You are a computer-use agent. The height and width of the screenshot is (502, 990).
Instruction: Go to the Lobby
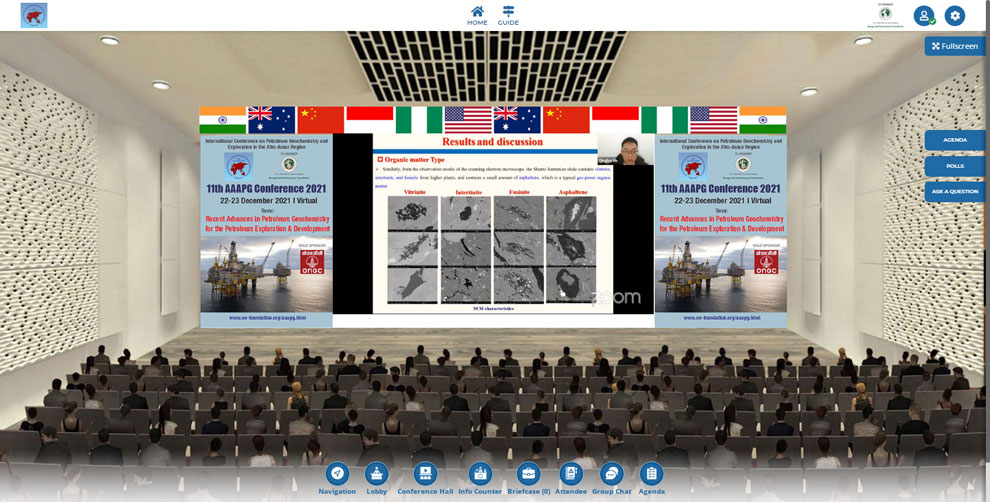(x=377, y=479)
